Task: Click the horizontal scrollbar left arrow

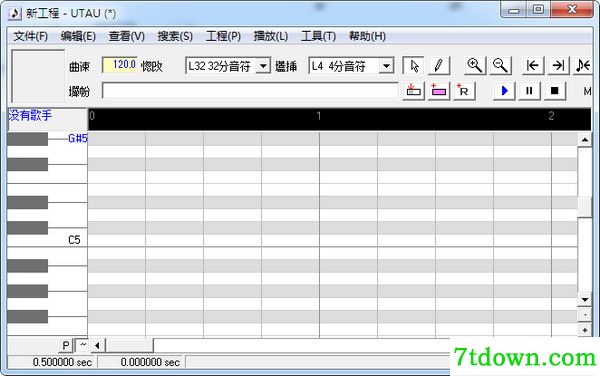Action: 98,345
